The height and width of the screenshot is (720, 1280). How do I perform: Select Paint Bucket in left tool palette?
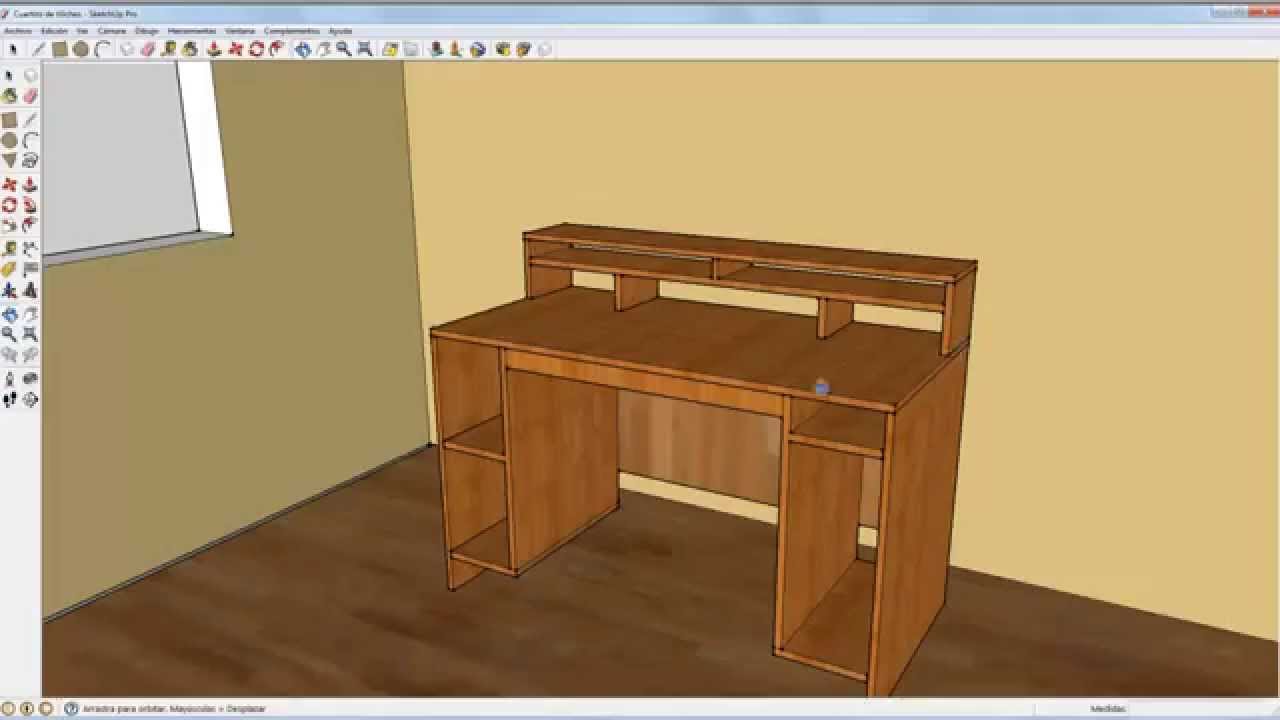(9, 96)
